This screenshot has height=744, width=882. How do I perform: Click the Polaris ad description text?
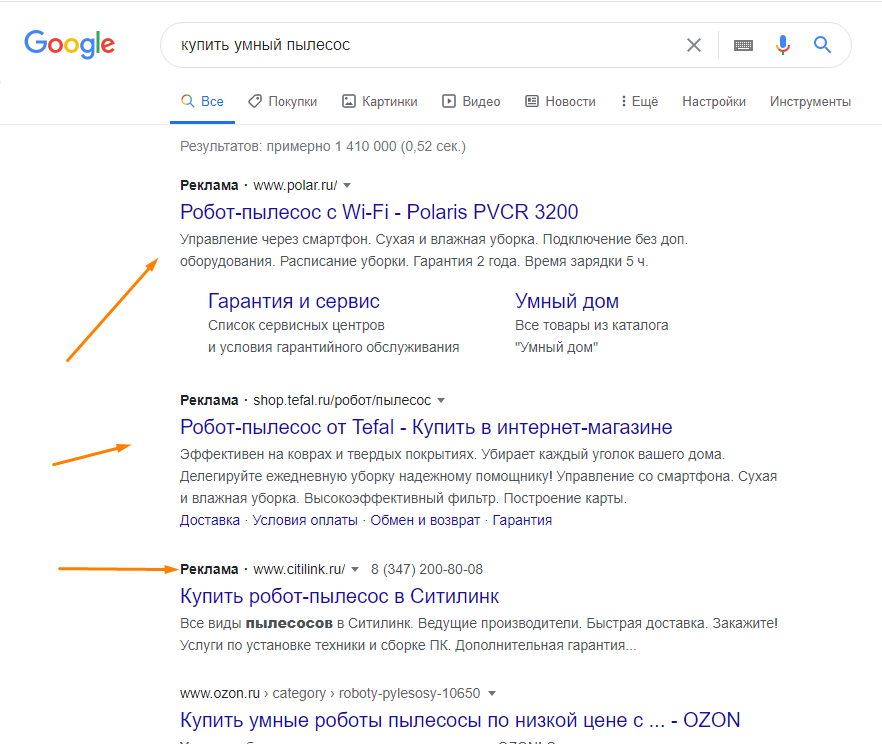[x=434, y=250]
